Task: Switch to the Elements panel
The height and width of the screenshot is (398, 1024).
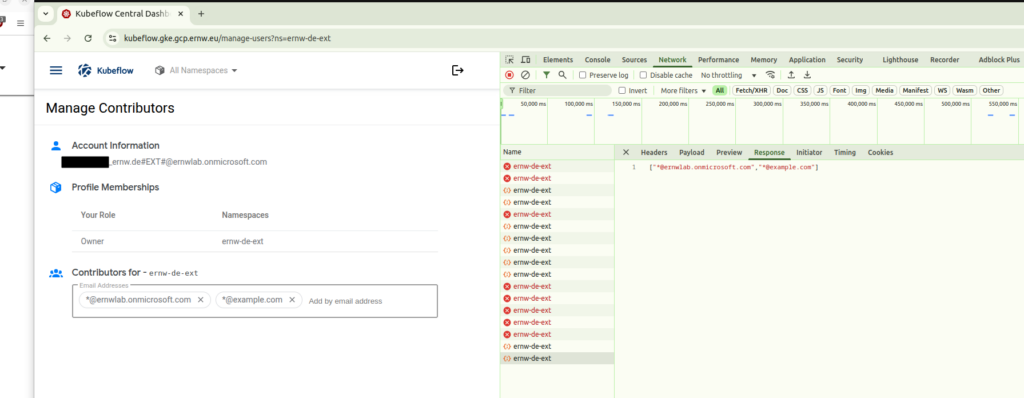Action: tap(558, 59)
